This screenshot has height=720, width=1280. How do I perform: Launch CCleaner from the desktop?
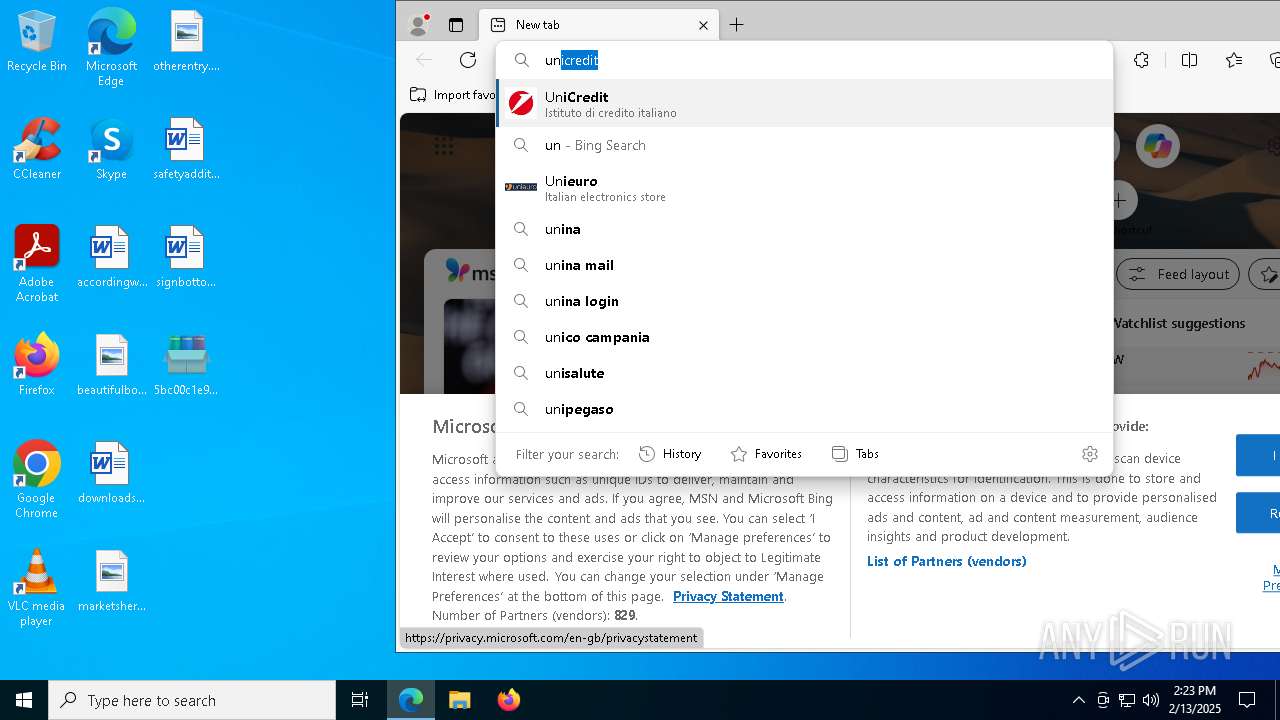click(37, 150)
